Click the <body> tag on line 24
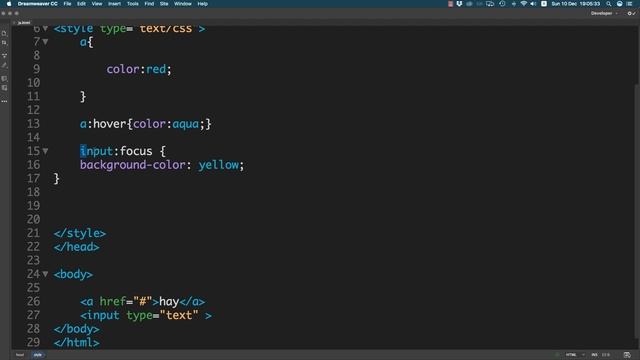 coord(73,274)
